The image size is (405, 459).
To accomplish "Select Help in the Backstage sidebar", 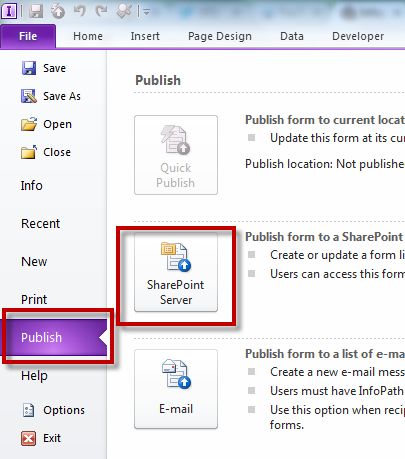I will [x=34, y=376].
